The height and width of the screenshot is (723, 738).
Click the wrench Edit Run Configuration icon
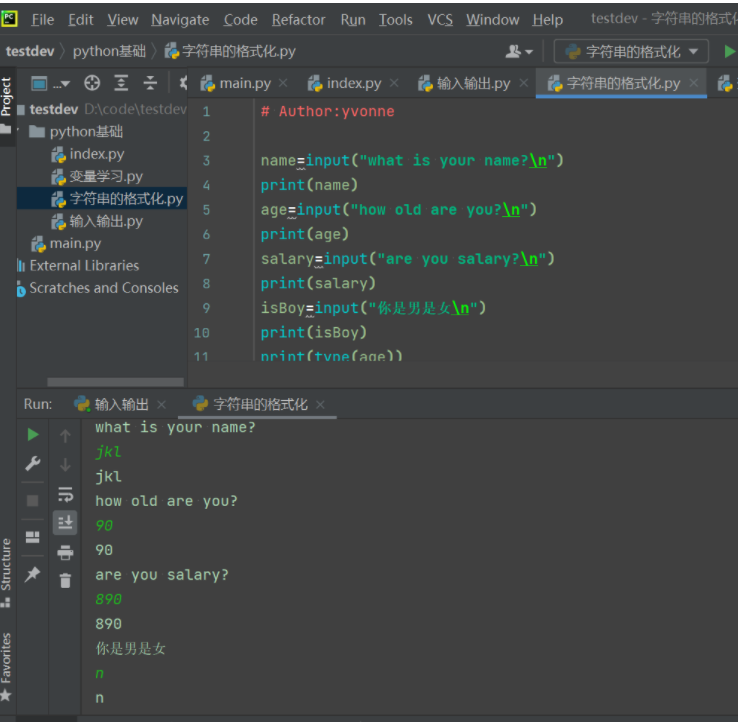[x=32, y=464]
